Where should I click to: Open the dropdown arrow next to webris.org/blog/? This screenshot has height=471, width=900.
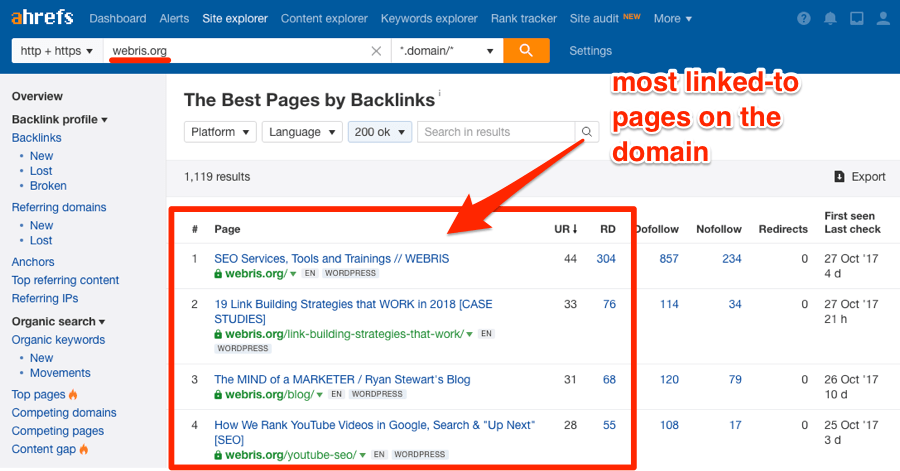point(320,395)
